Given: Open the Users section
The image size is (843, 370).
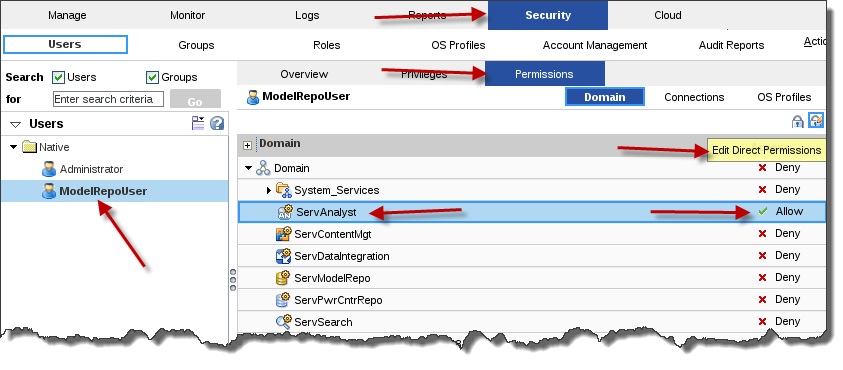Looking at the screenshot, I should coord(65,45).
